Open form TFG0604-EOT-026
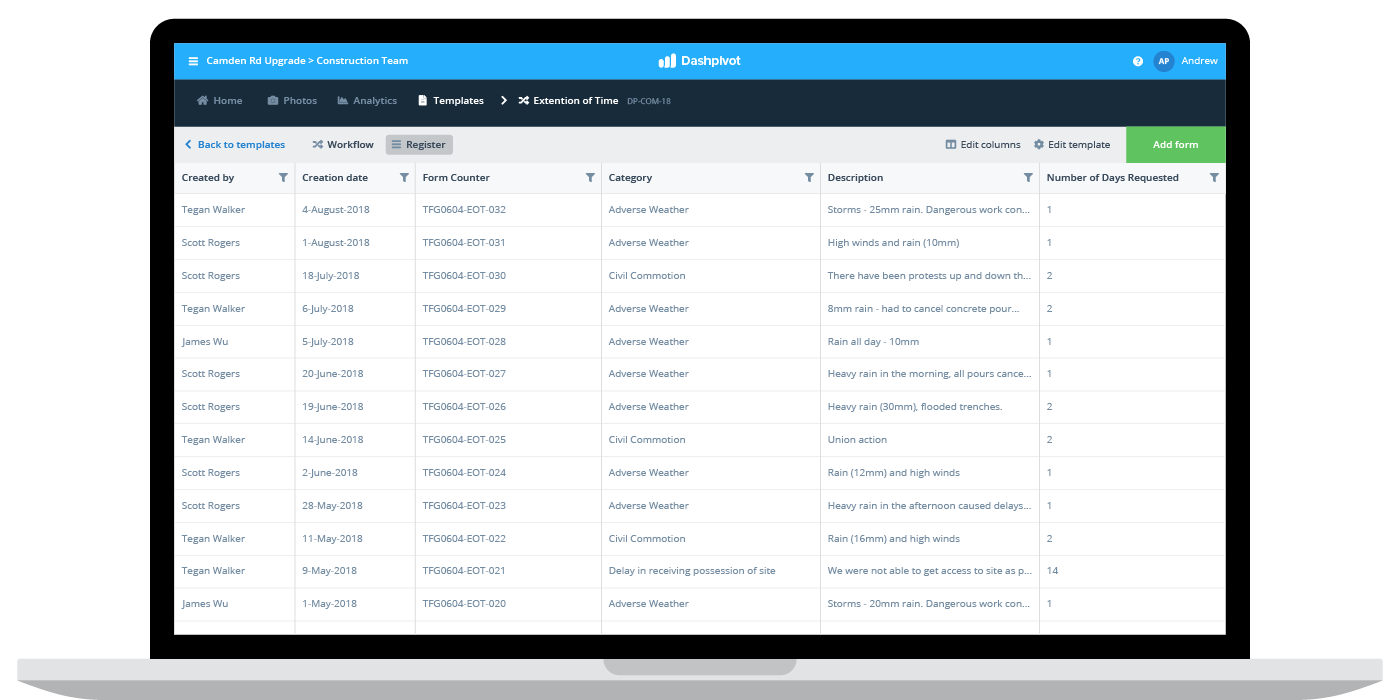 464,407
